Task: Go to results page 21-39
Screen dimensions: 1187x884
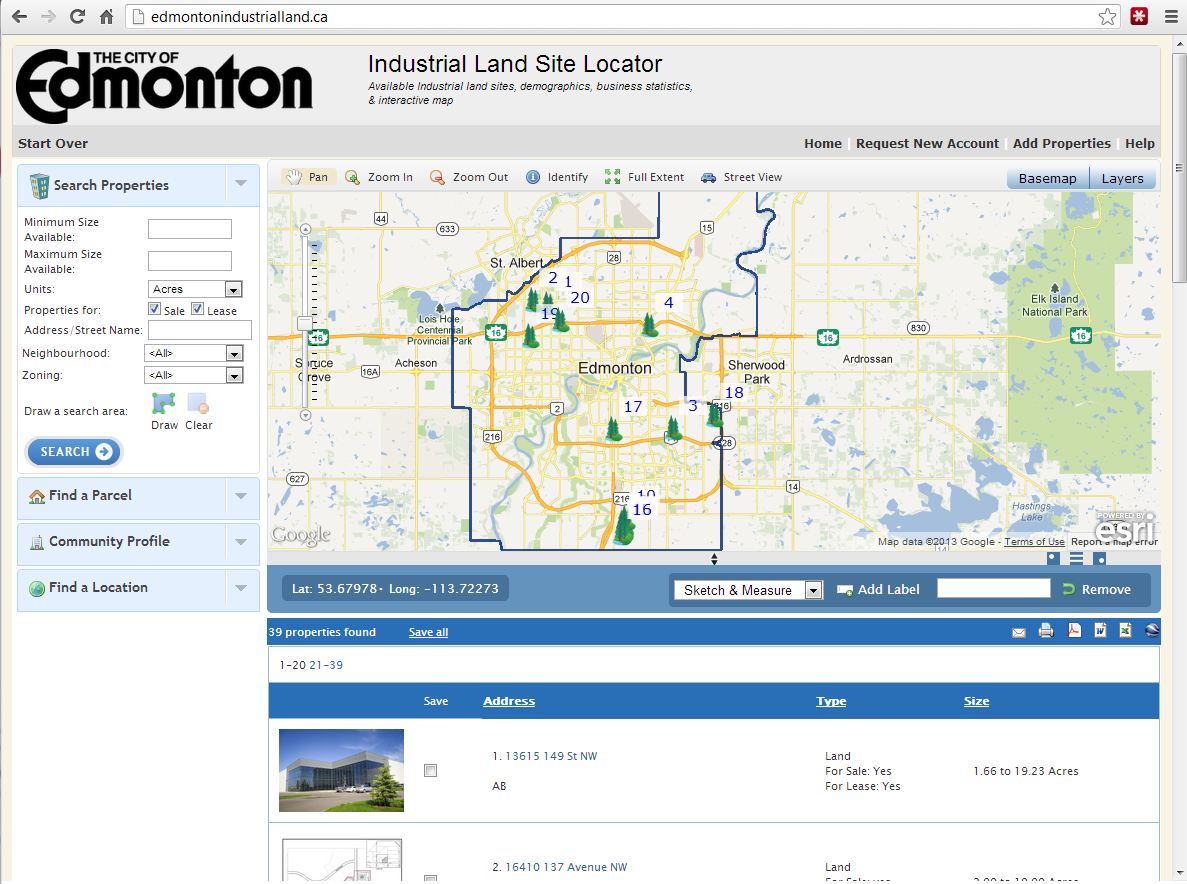Action: click(x=326, y=665)
